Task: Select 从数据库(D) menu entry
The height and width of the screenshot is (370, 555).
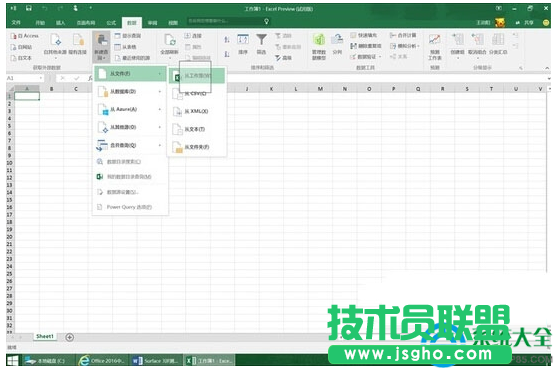Action: tap(130, 91)
